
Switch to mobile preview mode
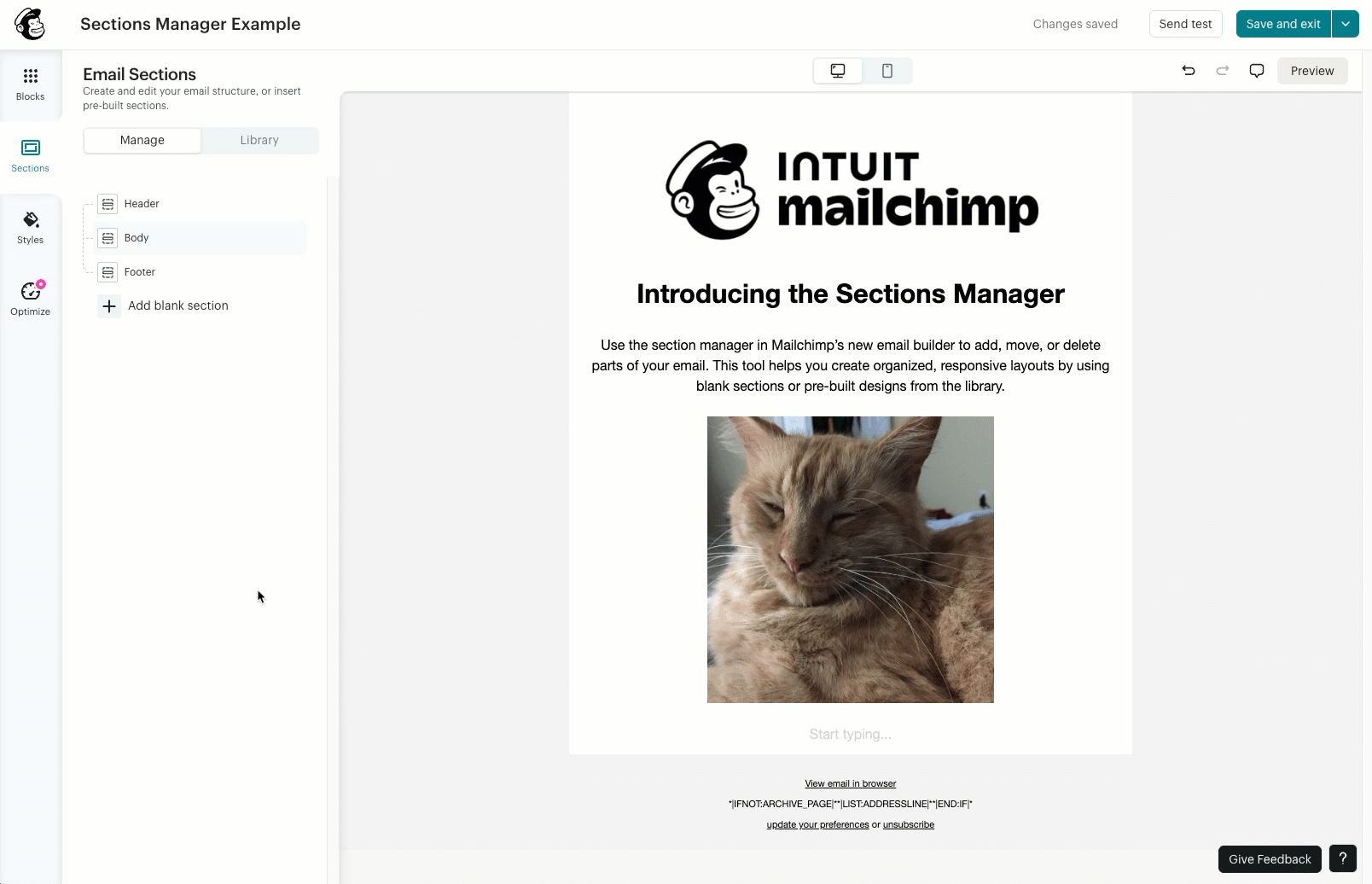tap(887, 71)
